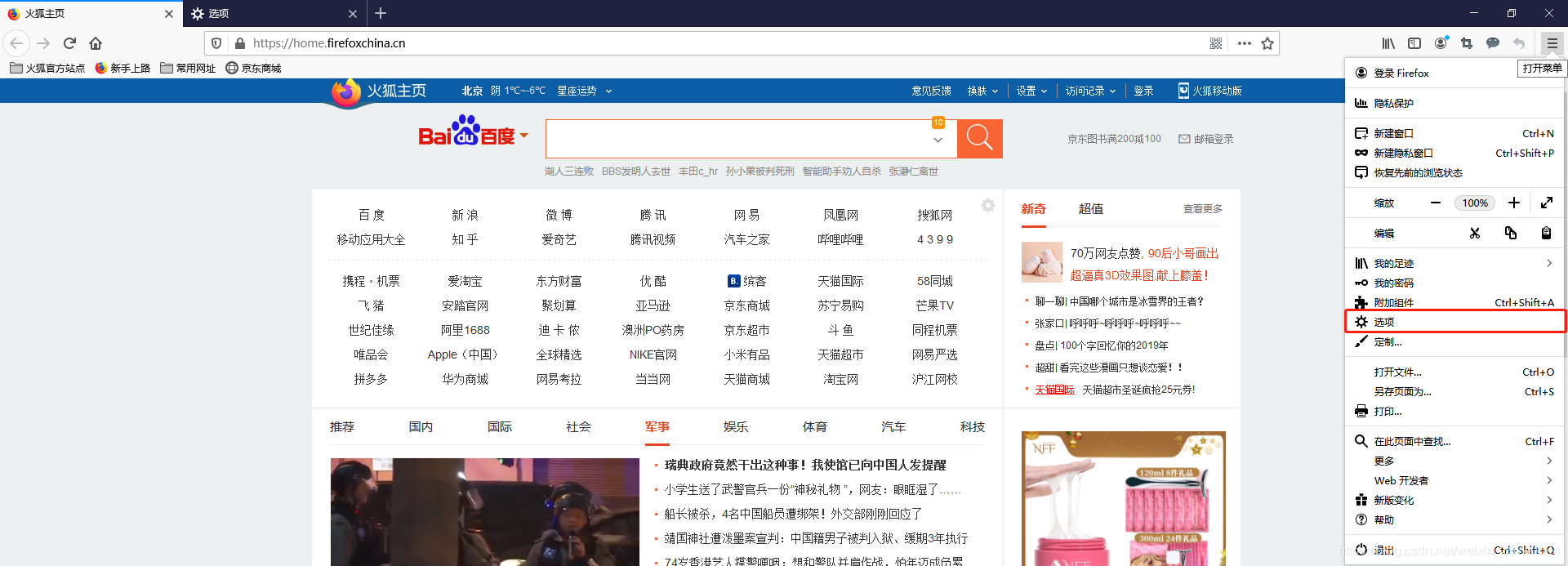Image resolution: width=1568 pixels, height=566 pixels.
Task: Click the site lock security icon
Action: coord(240,43)
